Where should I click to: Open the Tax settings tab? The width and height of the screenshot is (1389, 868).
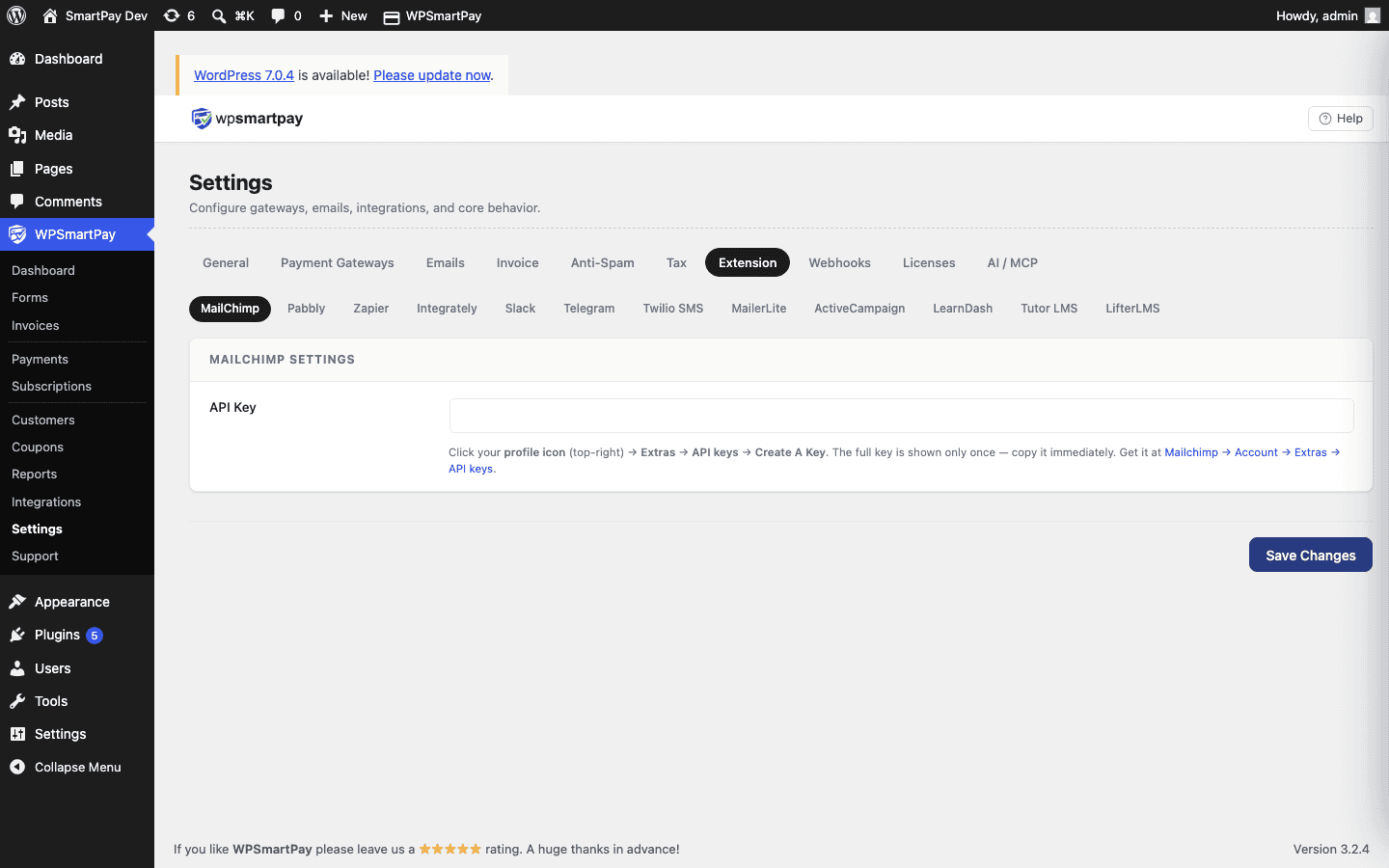676,262
